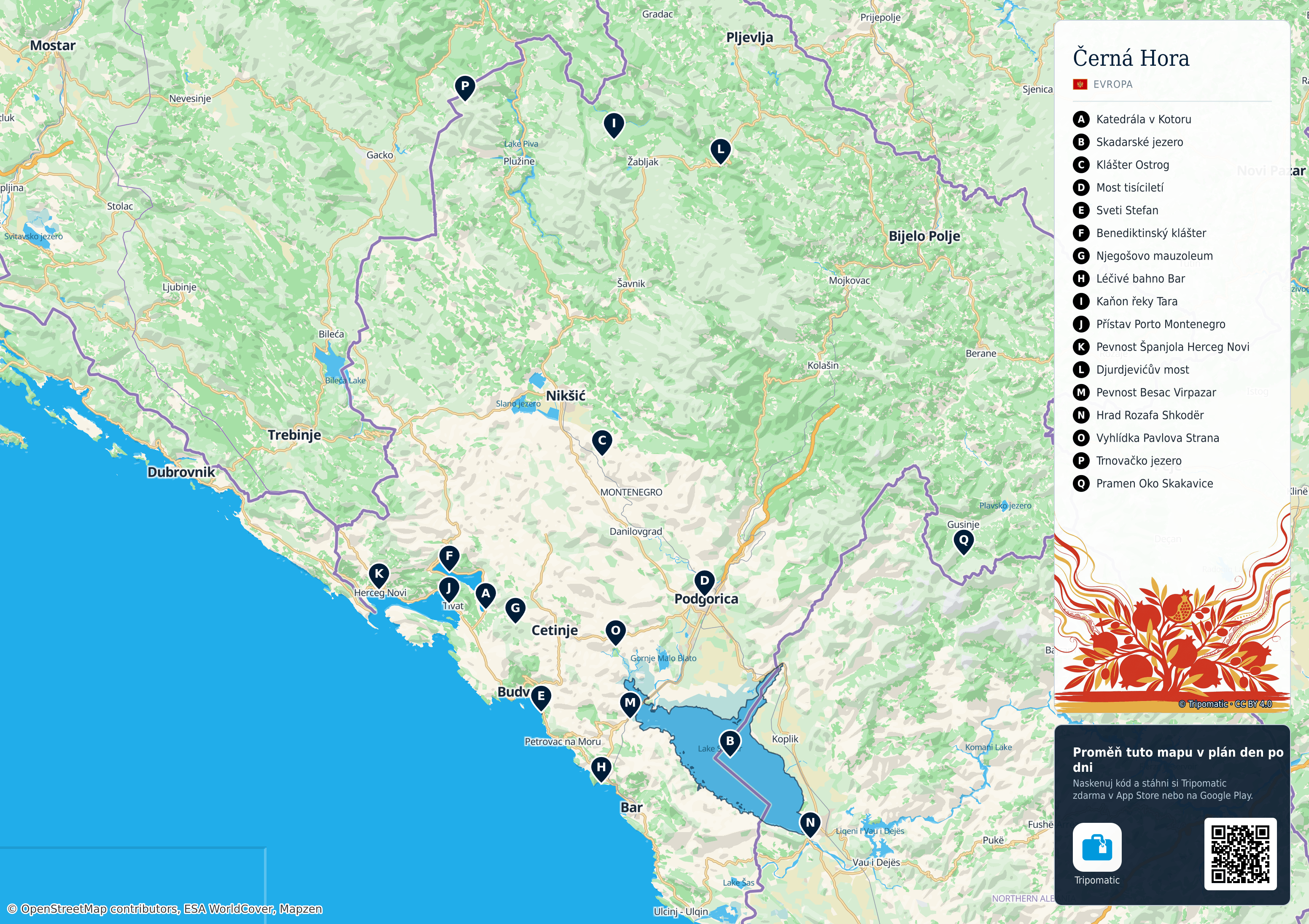Click map pin J at Tivat
1309x924 pixels.
(449, 589)
